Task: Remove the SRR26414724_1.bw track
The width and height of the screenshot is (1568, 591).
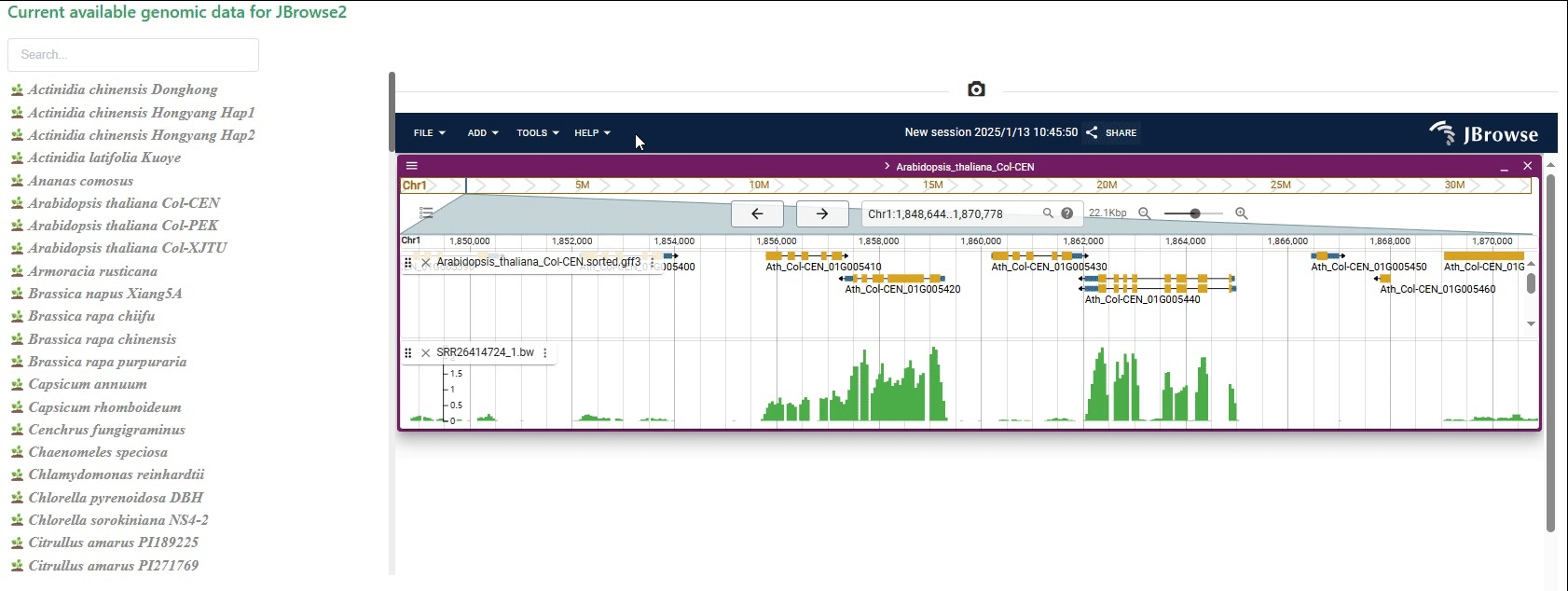Action: point(426,353)
